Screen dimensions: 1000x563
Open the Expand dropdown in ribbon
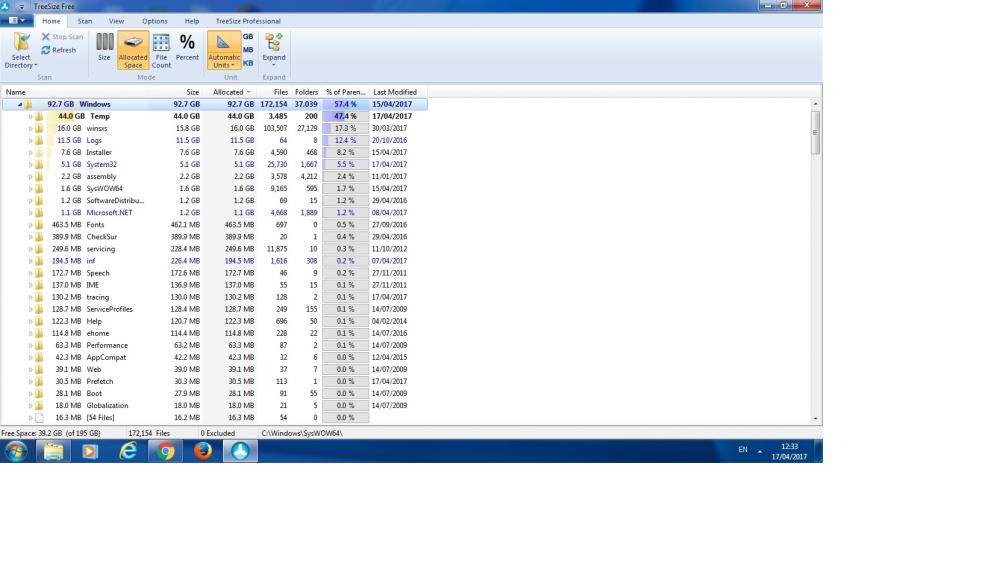274,50
